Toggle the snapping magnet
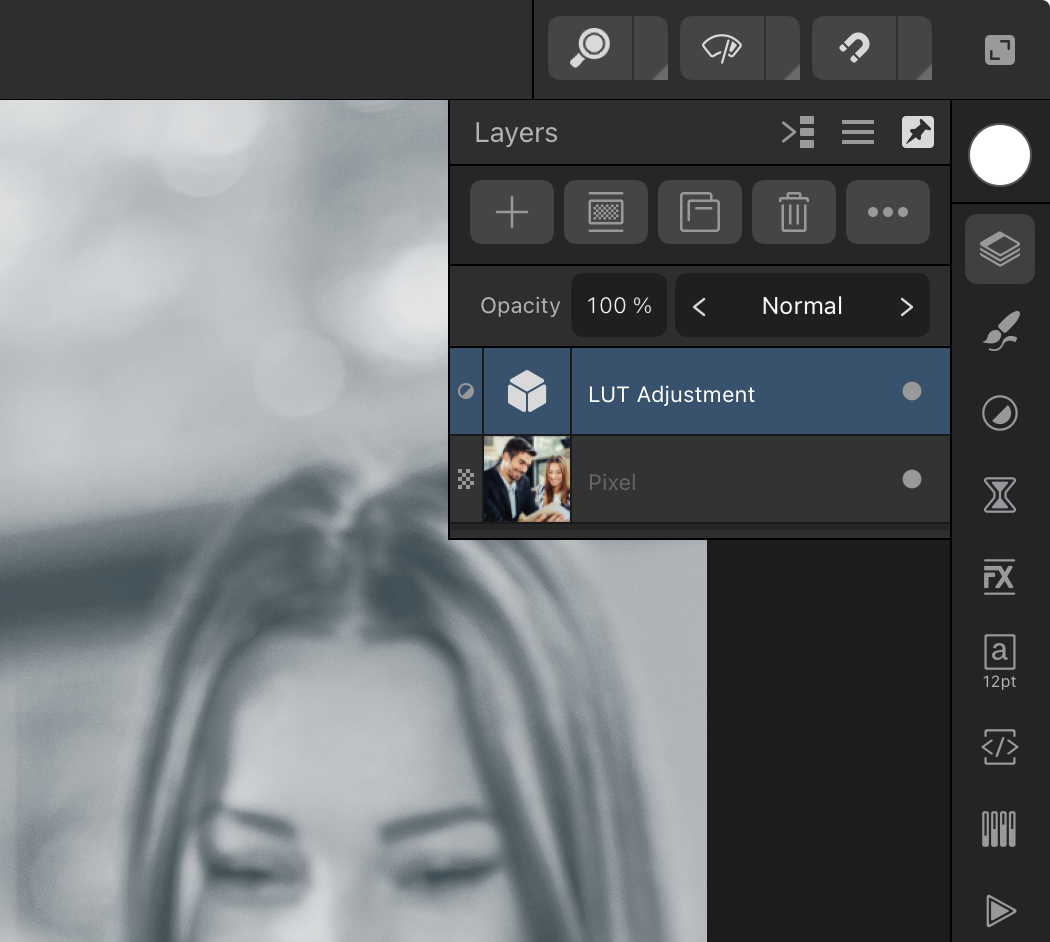Image resolution: width=1050 pixels, height=942 pixels. click(854, 48)
